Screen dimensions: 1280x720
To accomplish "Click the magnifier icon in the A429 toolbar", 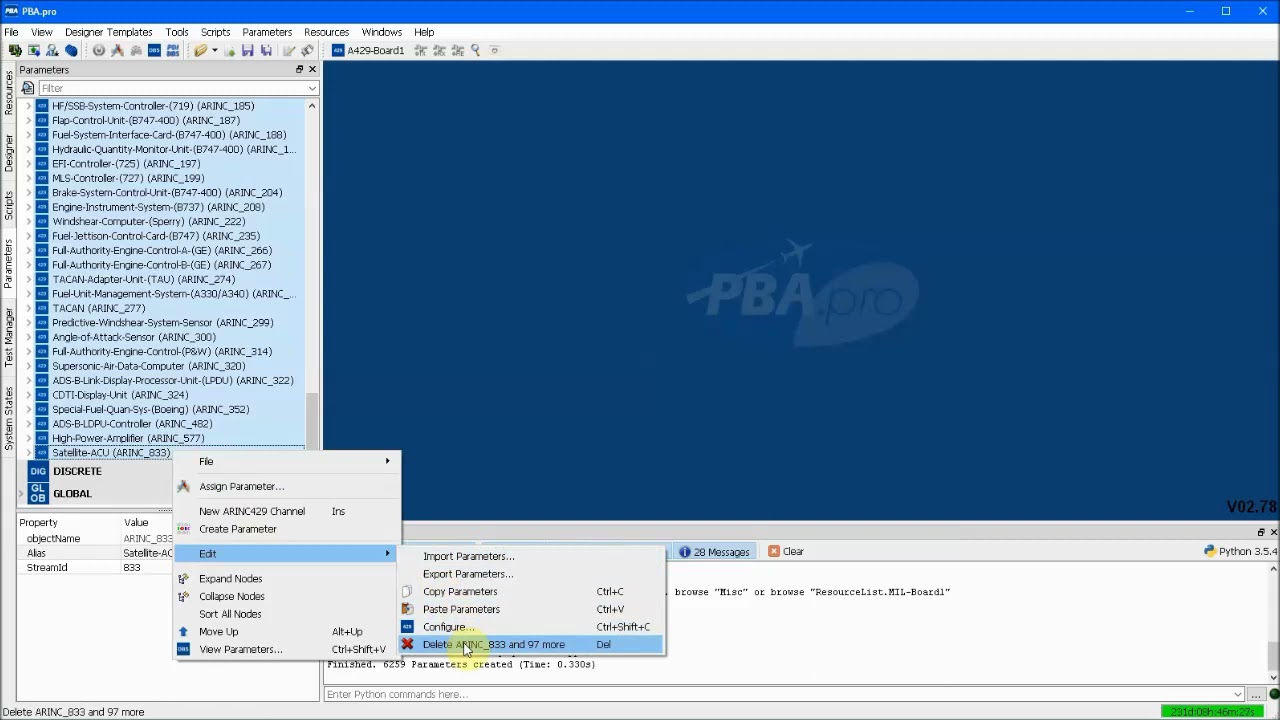I will [x=475, y=50].
